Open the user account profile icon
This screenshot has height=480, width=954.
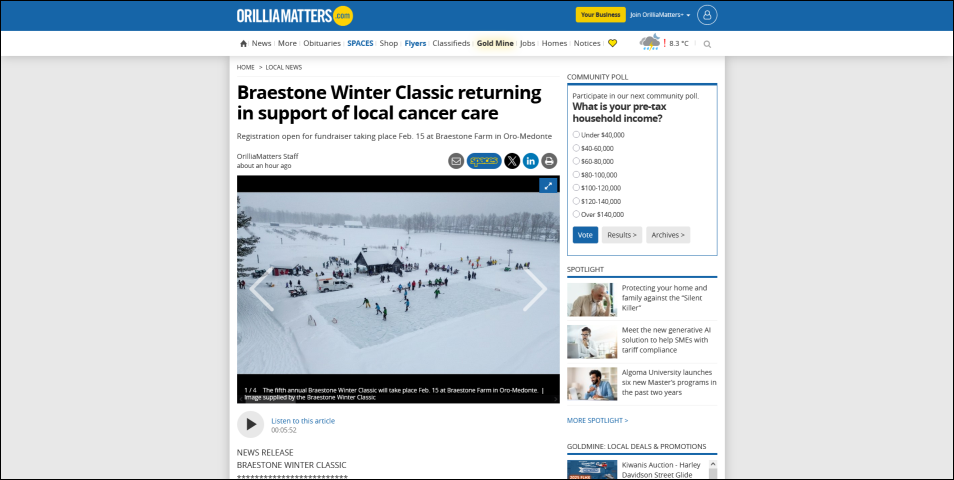coord(707,15)
